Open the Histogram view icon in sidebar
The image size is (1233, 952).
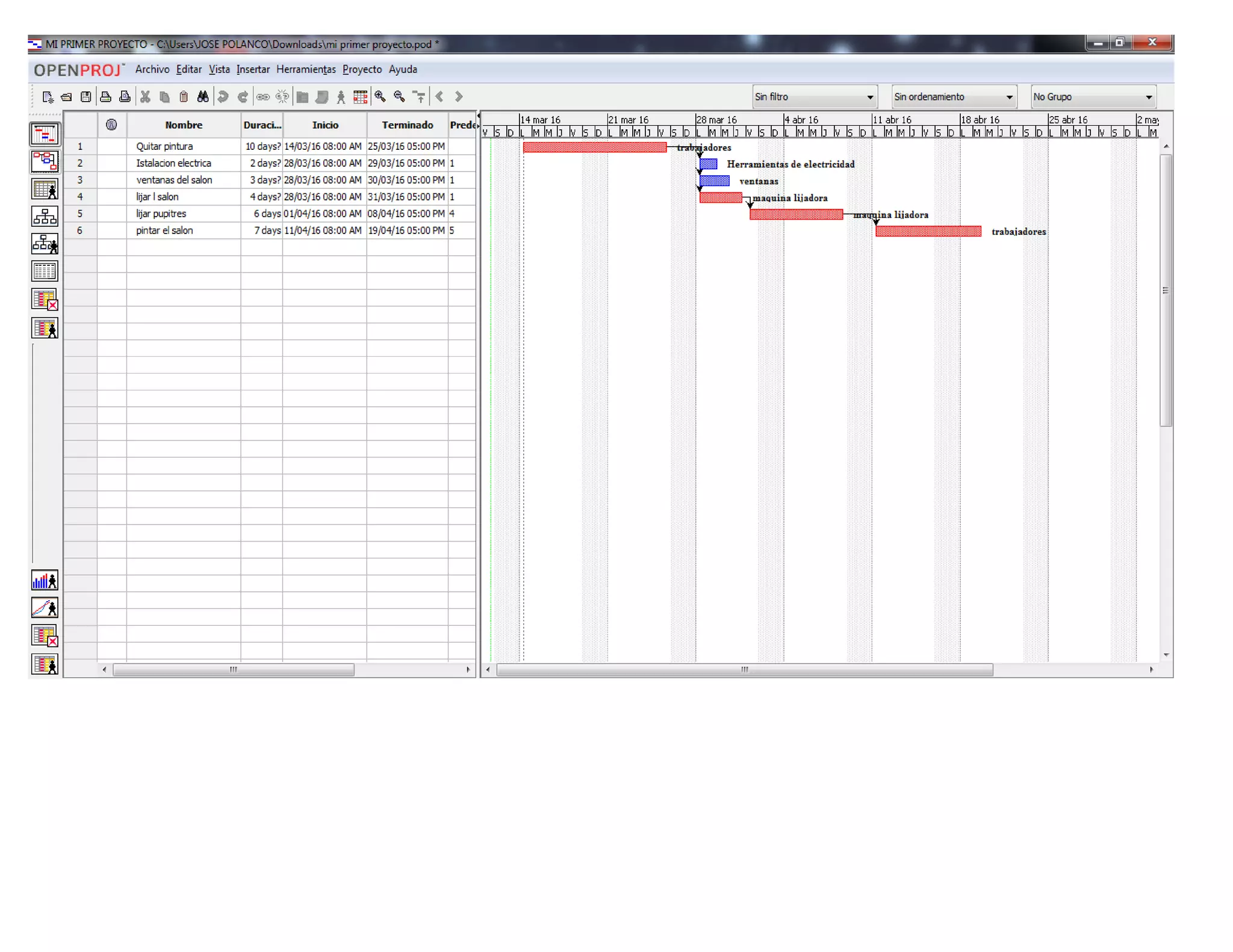[45, 581]
